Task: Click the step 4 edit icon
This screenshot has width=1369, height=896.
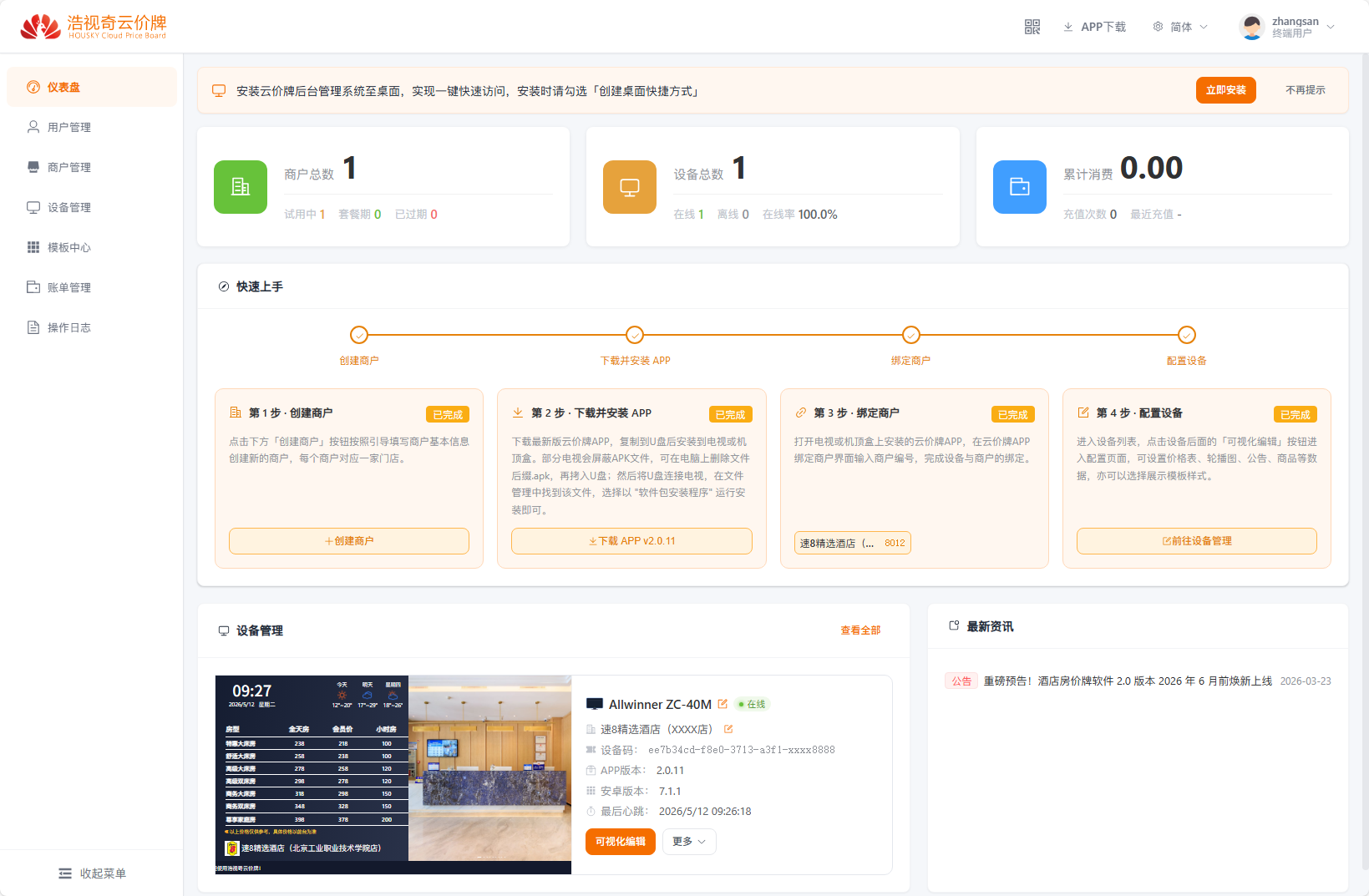Action: click(1083, 413)
